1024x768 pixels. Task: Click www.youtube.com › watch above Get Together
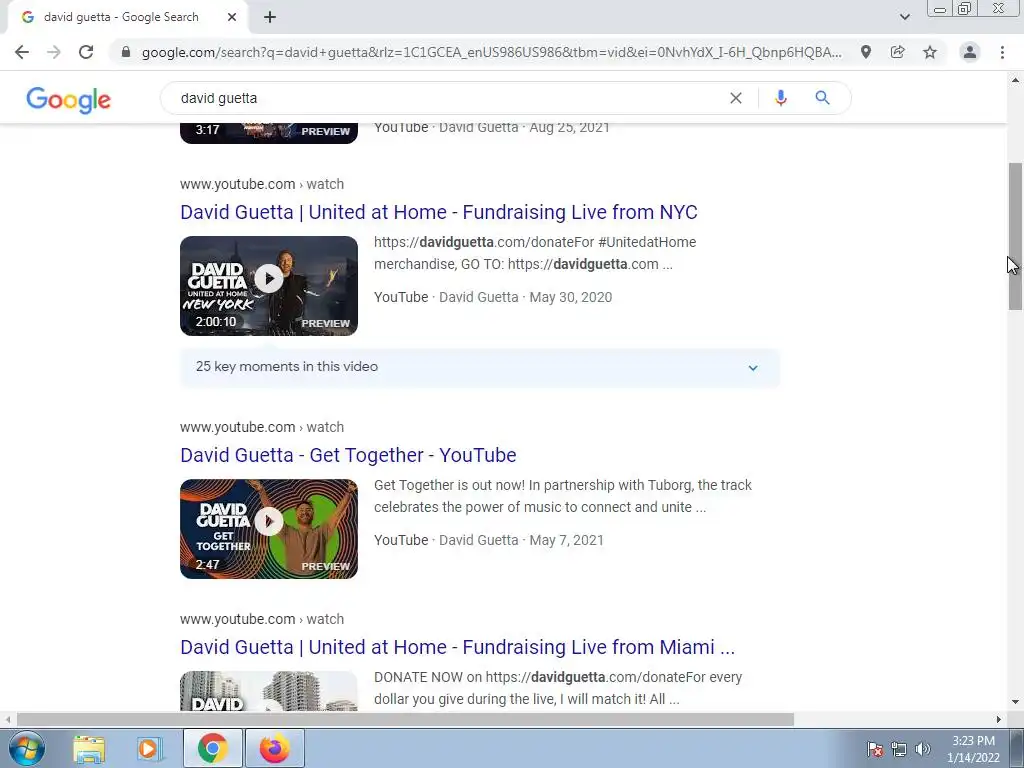pos(262,427)
